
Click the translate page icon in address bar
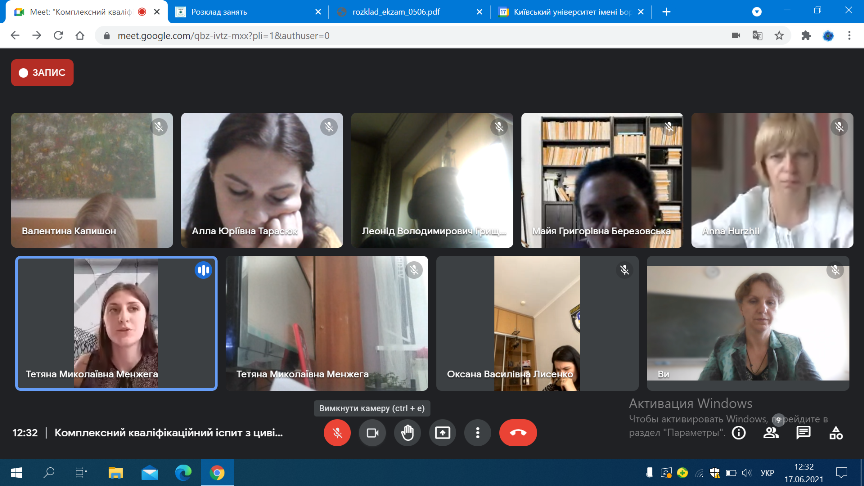(758, 35)
